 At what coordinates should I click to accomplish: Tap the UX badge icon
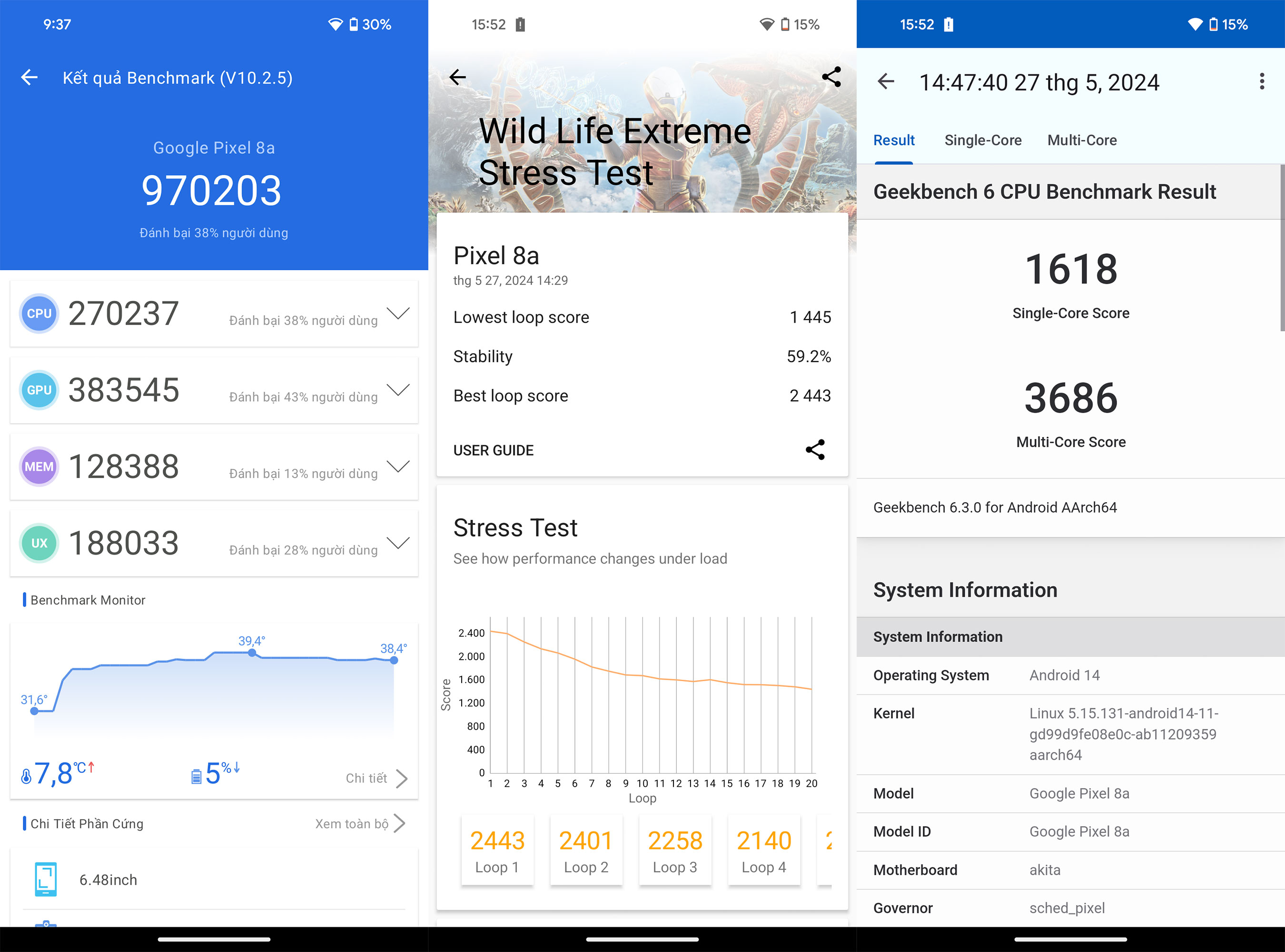pos(39,544)
